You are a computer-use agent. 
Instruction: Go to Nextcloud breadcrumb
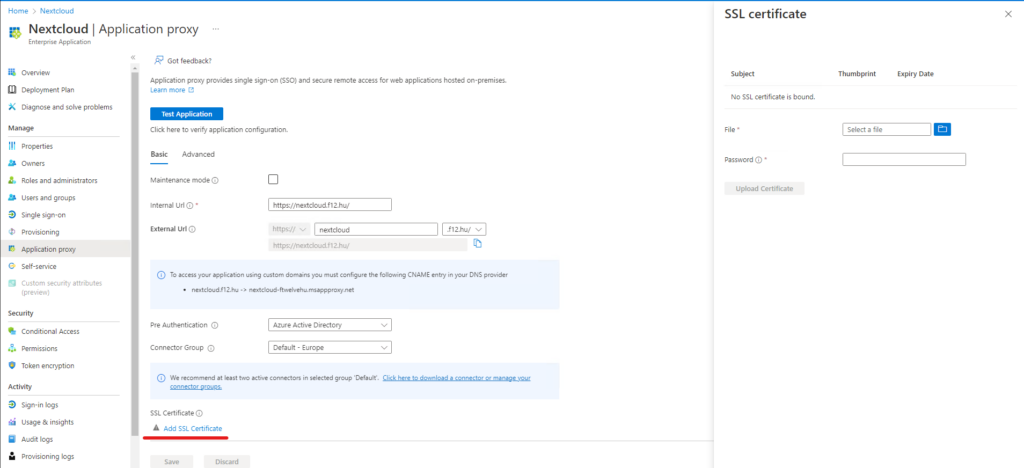click(x=57, y=11)
